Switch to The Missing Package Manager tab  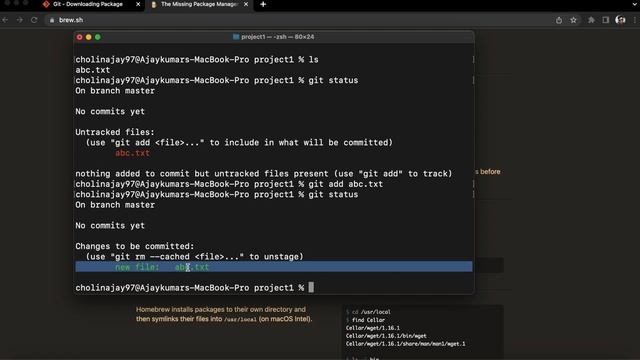pyautogui.click(x=199, y=4)
